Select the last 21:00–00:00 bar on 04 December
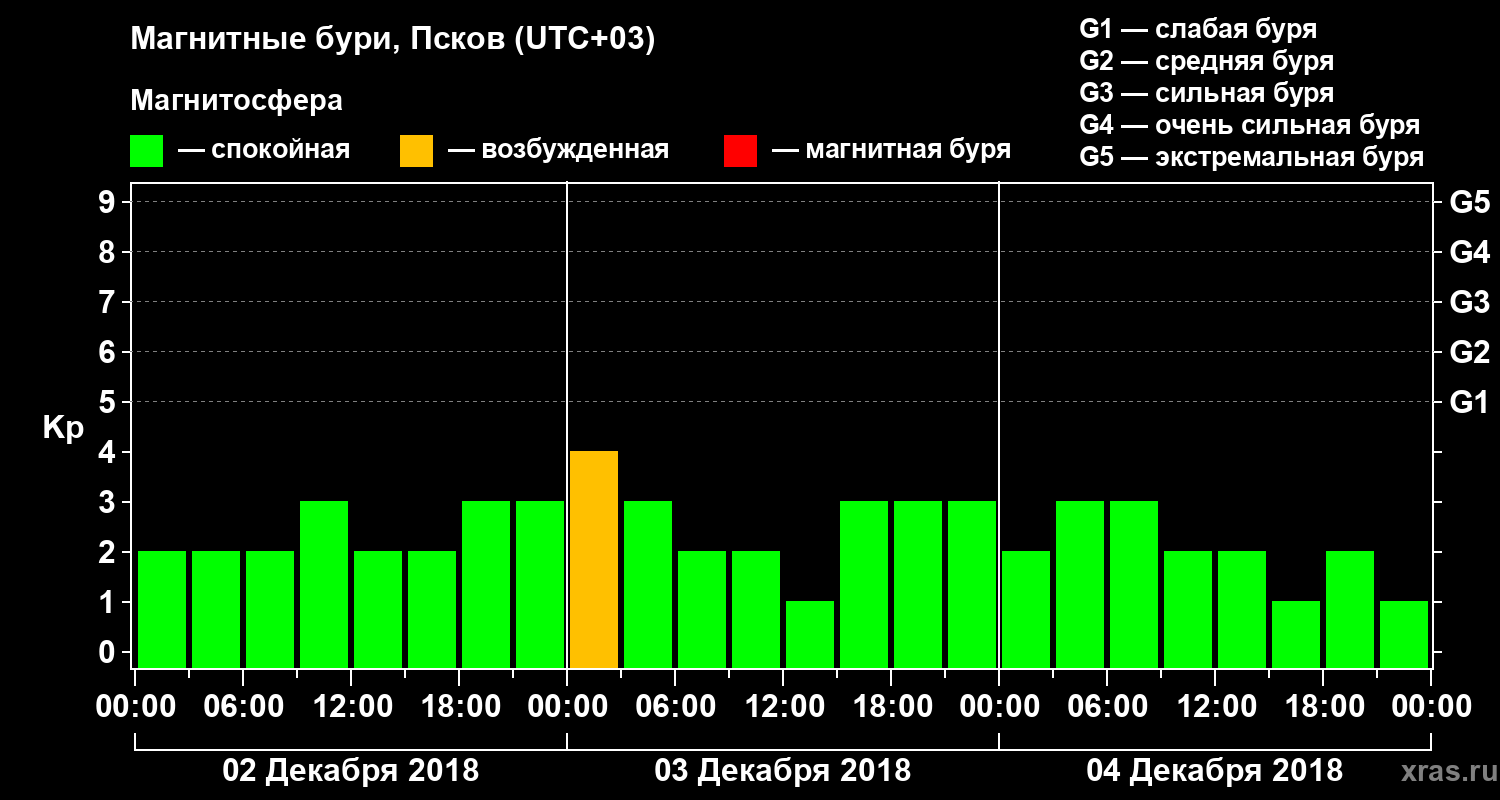This screenshot has width=1500, height=800. pos(1404,635)
